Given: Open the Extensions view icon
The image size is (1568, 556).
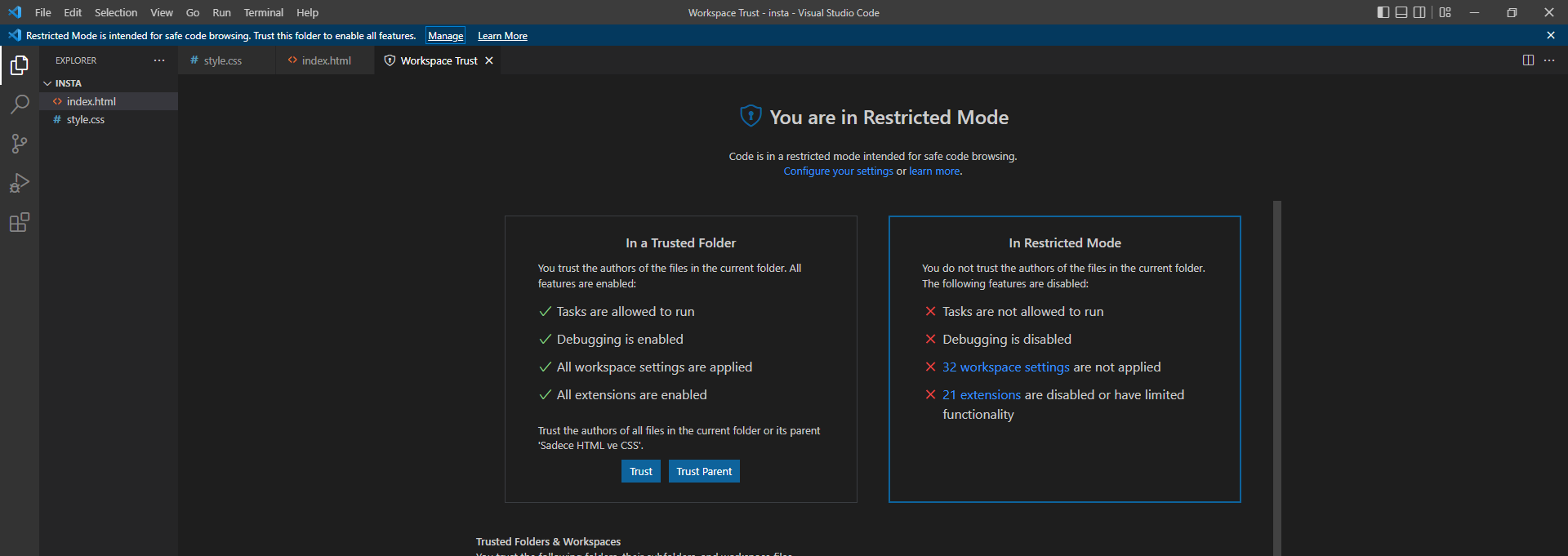Looking at the screenshot, I should tap(20, 222).
